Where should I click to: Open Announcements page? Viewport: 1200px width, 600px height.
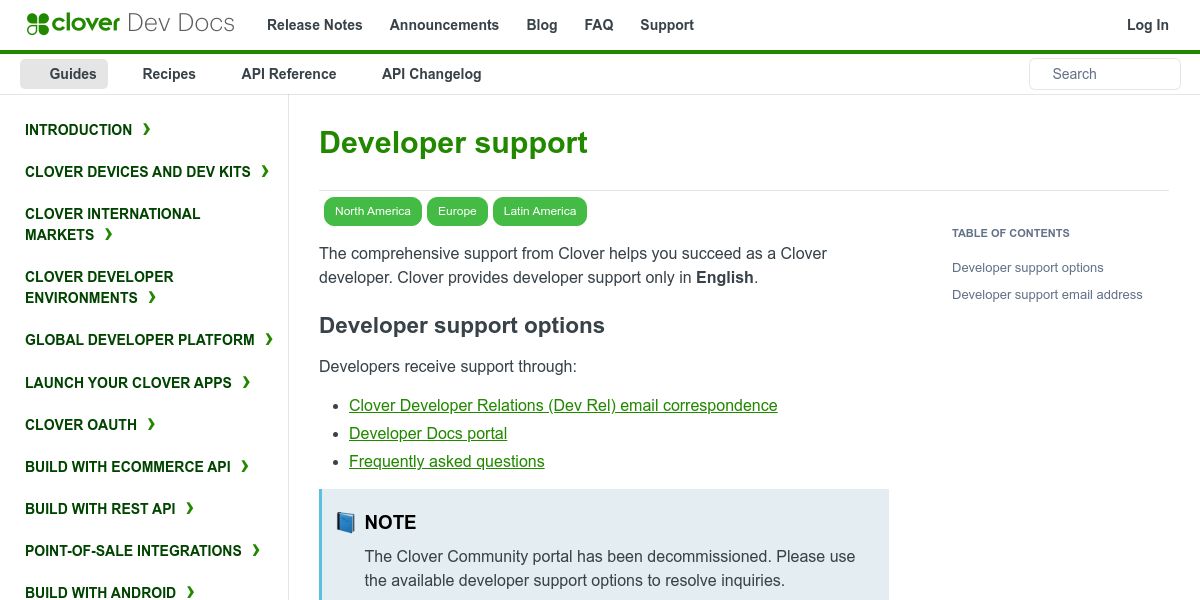coord(444,25)
